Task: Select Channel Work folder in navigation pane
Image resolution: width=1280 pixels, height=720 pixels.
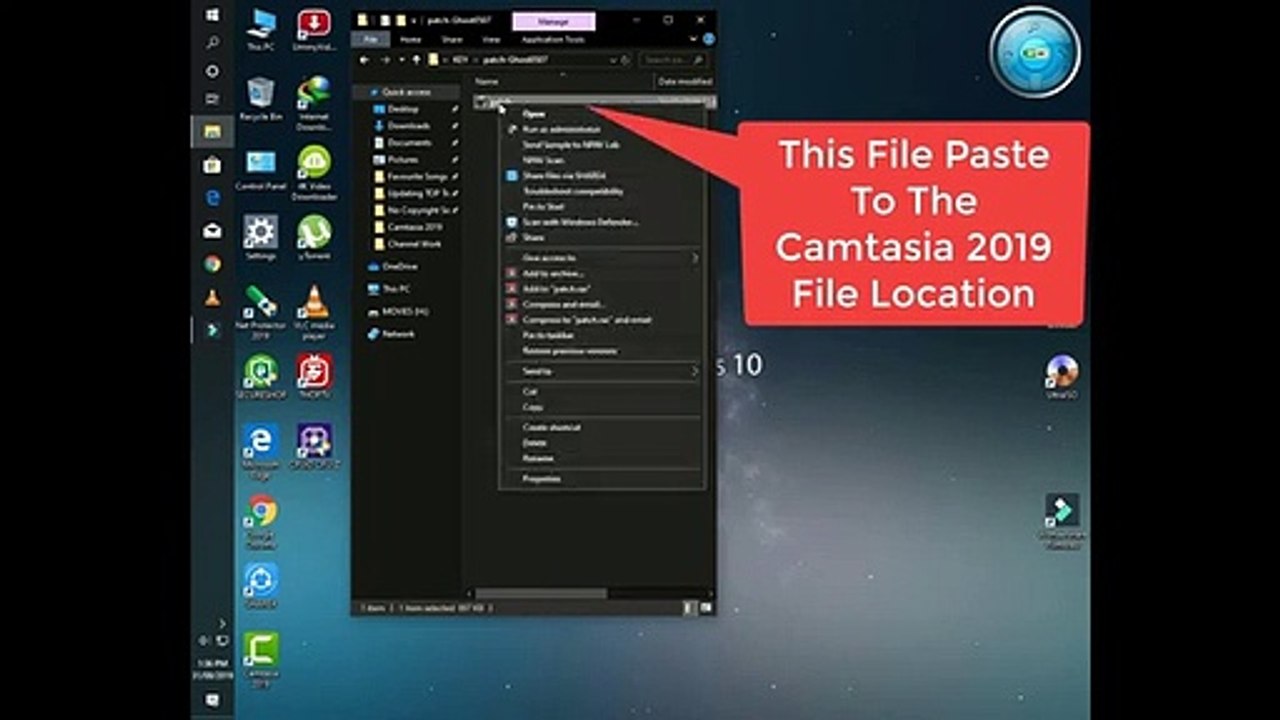Action: (414, 244)
